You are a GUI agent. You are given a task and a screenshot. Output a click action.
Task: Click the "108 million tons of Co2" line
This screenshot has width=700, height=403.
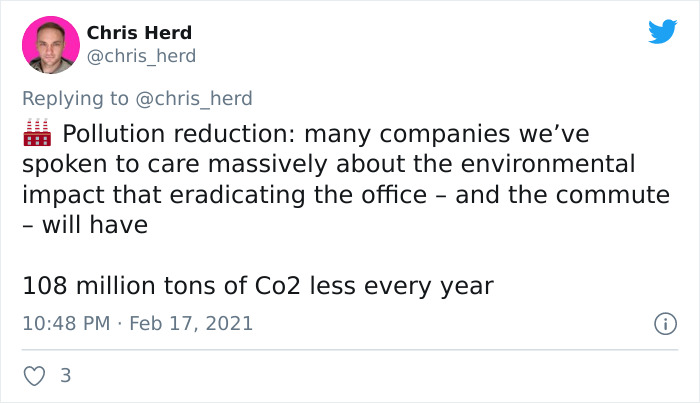point(162,286)
